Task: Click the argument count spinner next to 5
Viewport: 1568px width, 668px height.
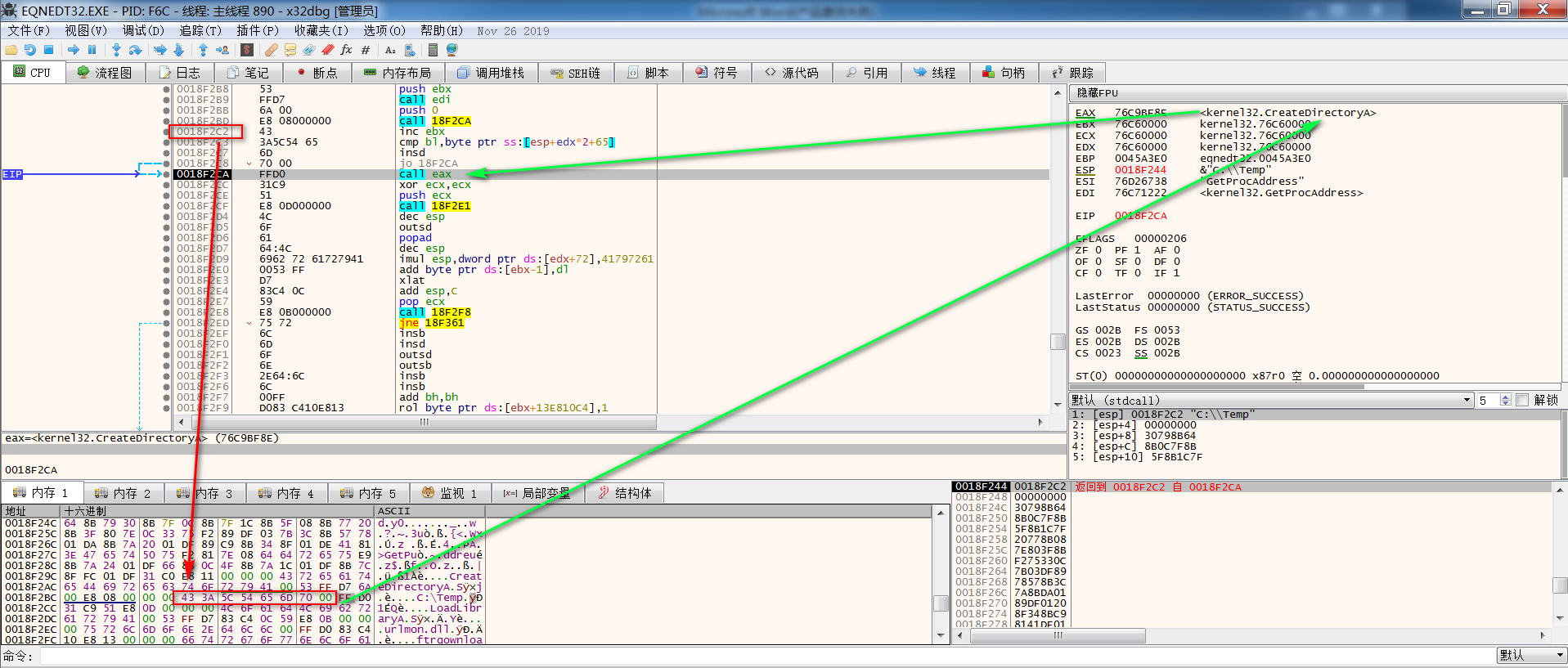Action: coord(1506,400)
